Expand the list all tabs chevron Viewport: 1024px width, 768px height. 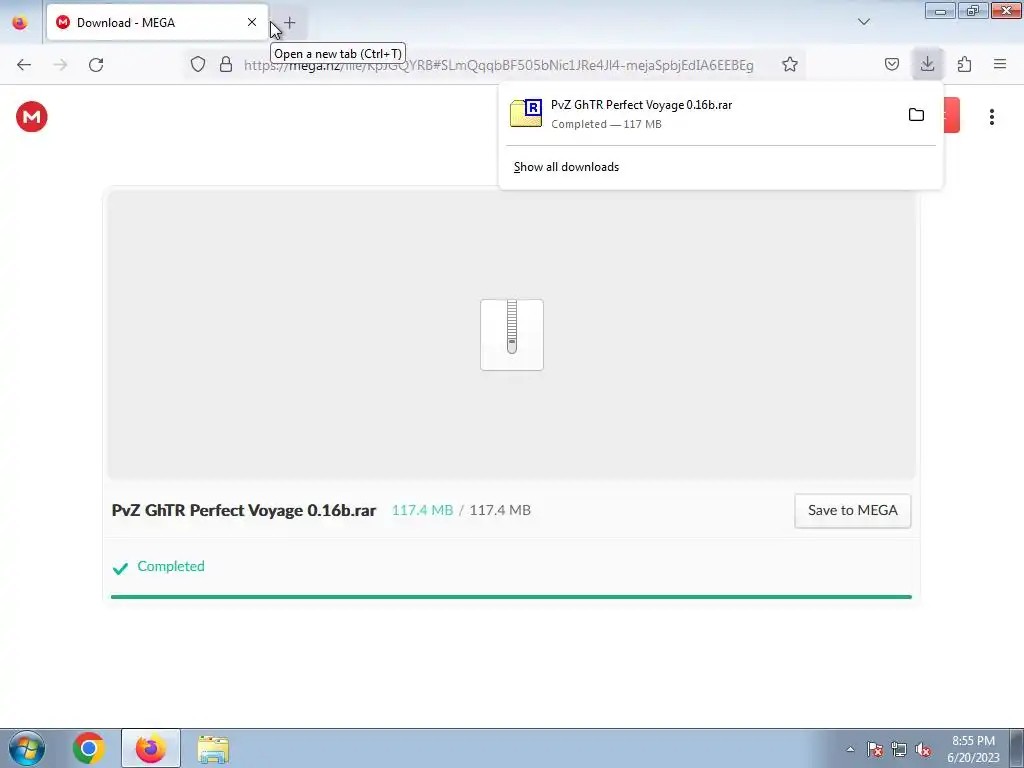click(863, 22)
